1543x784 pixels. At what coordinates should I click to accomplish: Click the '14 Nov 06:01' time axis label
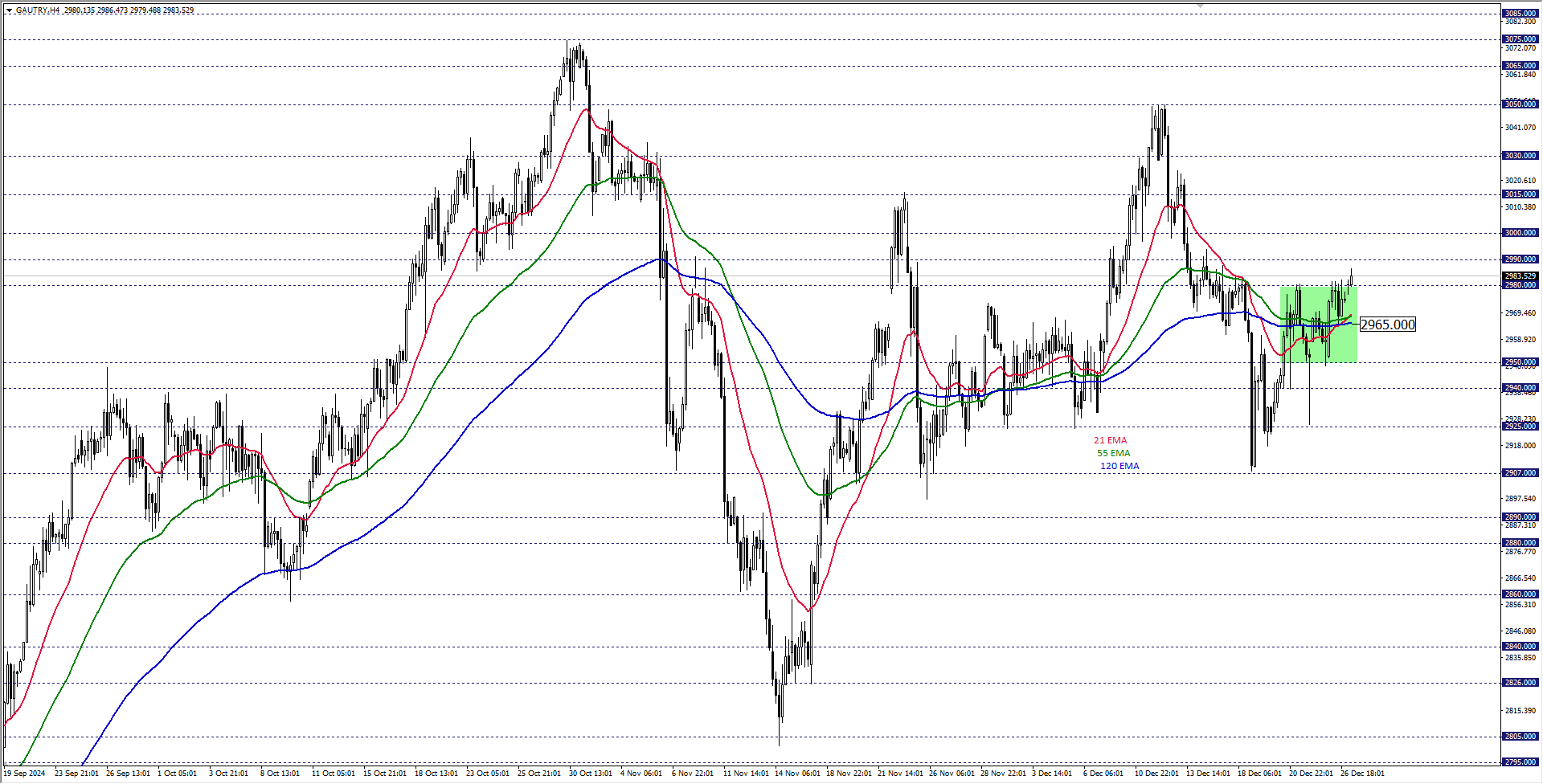797,774
